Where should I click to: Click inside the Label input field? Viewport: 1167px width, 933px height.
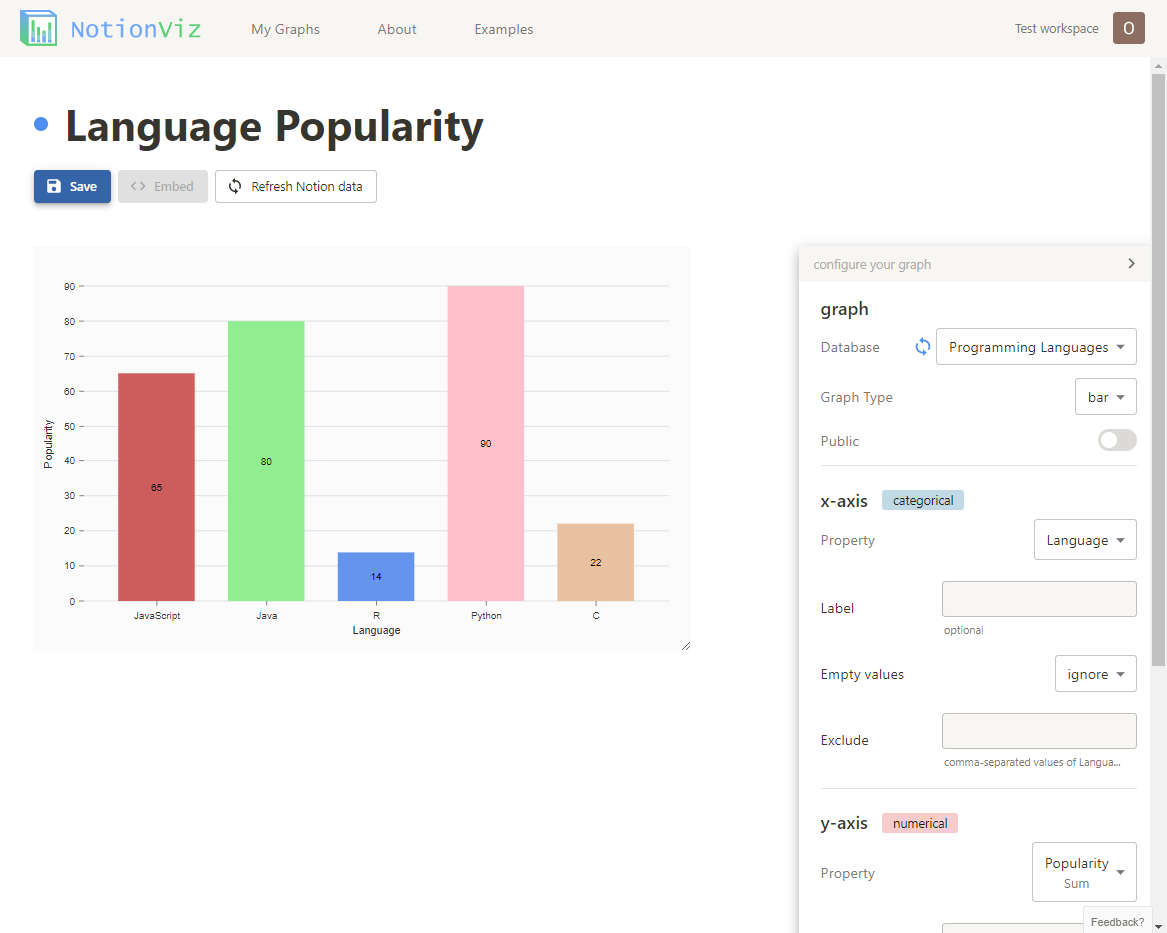click(1038, 599)
